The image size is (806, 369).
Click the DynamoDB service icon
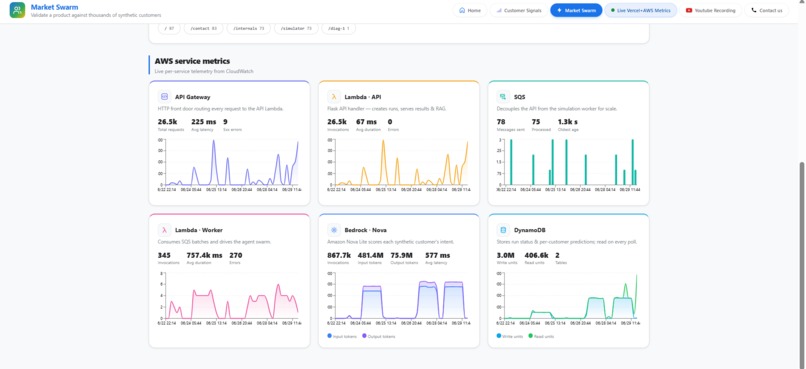pos(503,230)
